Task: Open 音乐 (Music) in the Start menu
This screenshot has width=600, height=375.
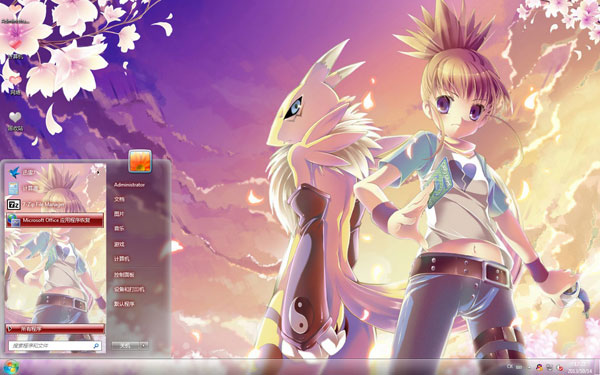Action: (119, 228)
